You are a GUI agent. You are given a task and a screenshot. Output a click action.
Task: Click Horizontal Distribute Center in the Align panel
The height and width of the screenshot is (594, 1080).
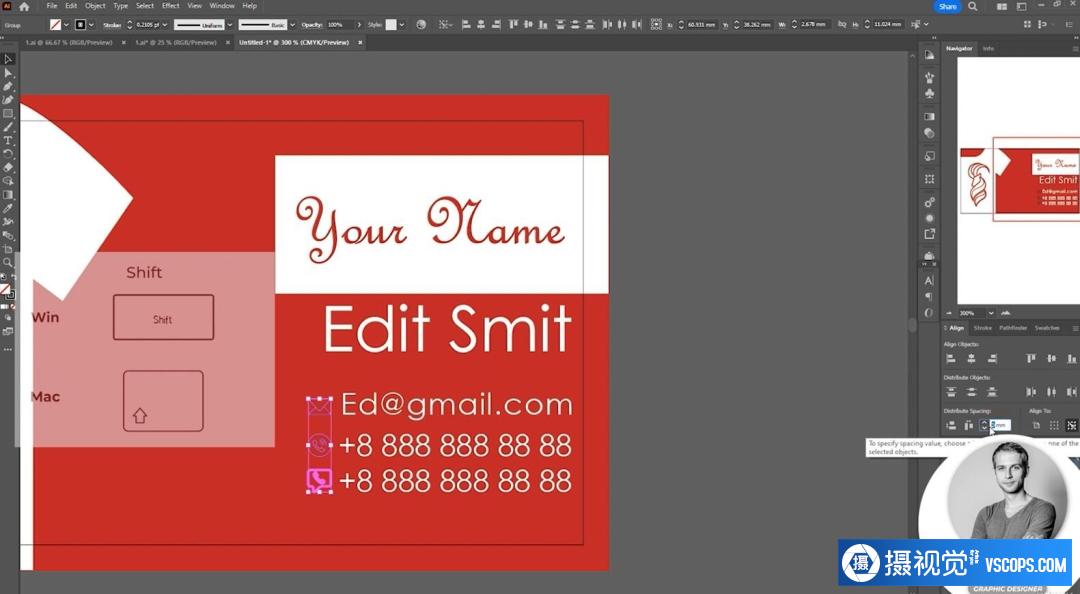1051,392
